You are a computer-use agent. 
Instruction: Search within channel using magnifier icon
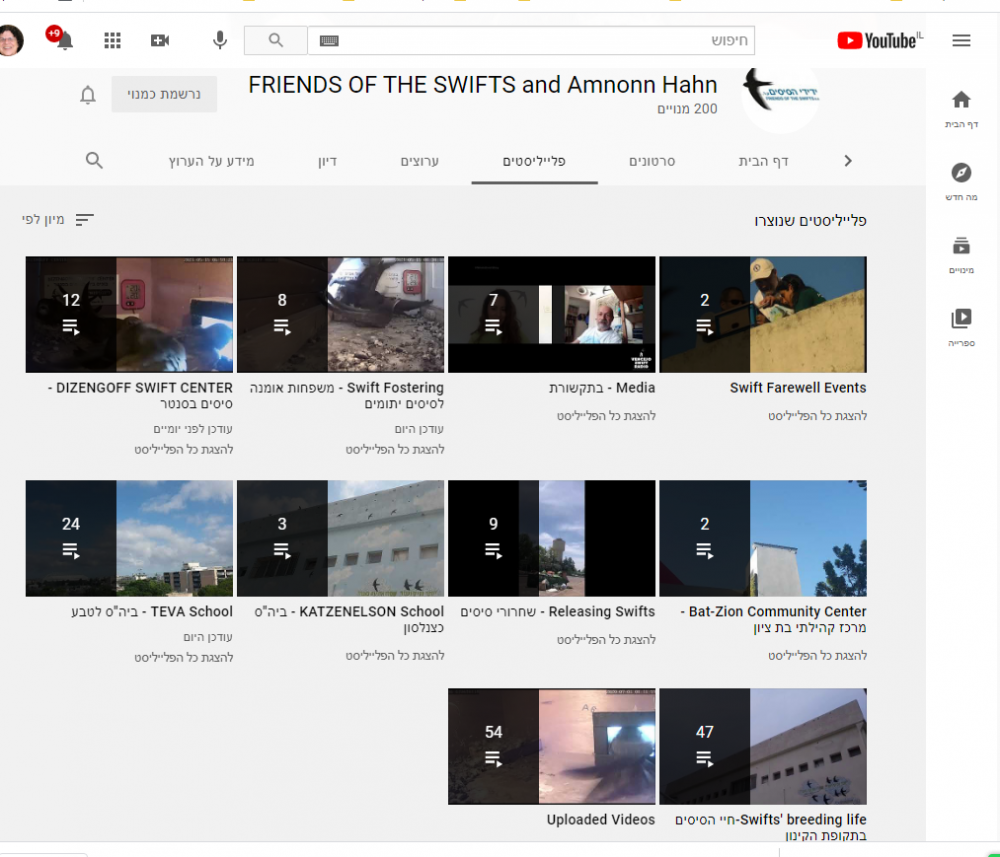pyautogui.click(x=94, y=160)
